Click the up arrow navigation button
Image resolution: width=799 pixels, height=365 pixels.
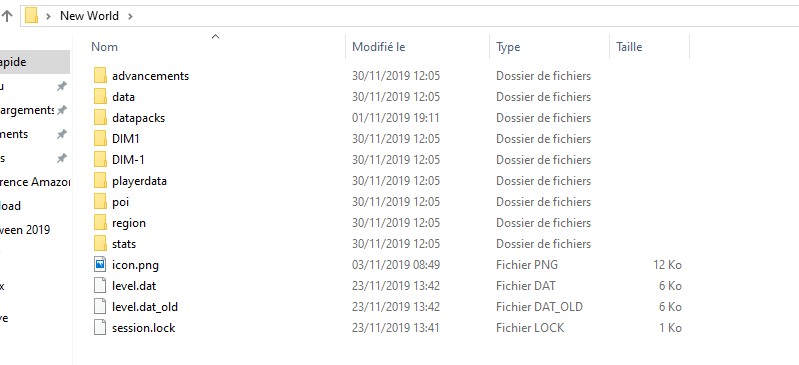(x=7, y=16)
